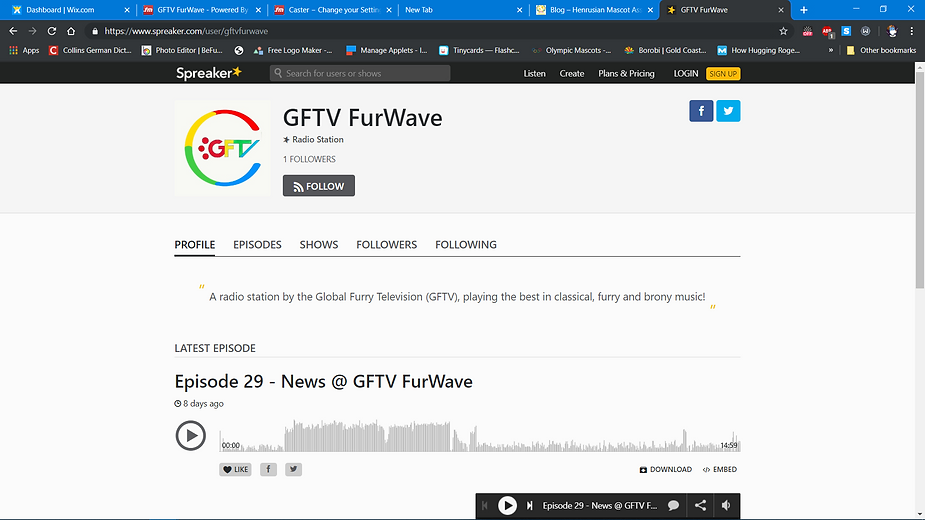The width and height of the screenshot is (925, 520).
Task: Open the 1 FOLLOWERS count link
Action: point(309,159)
